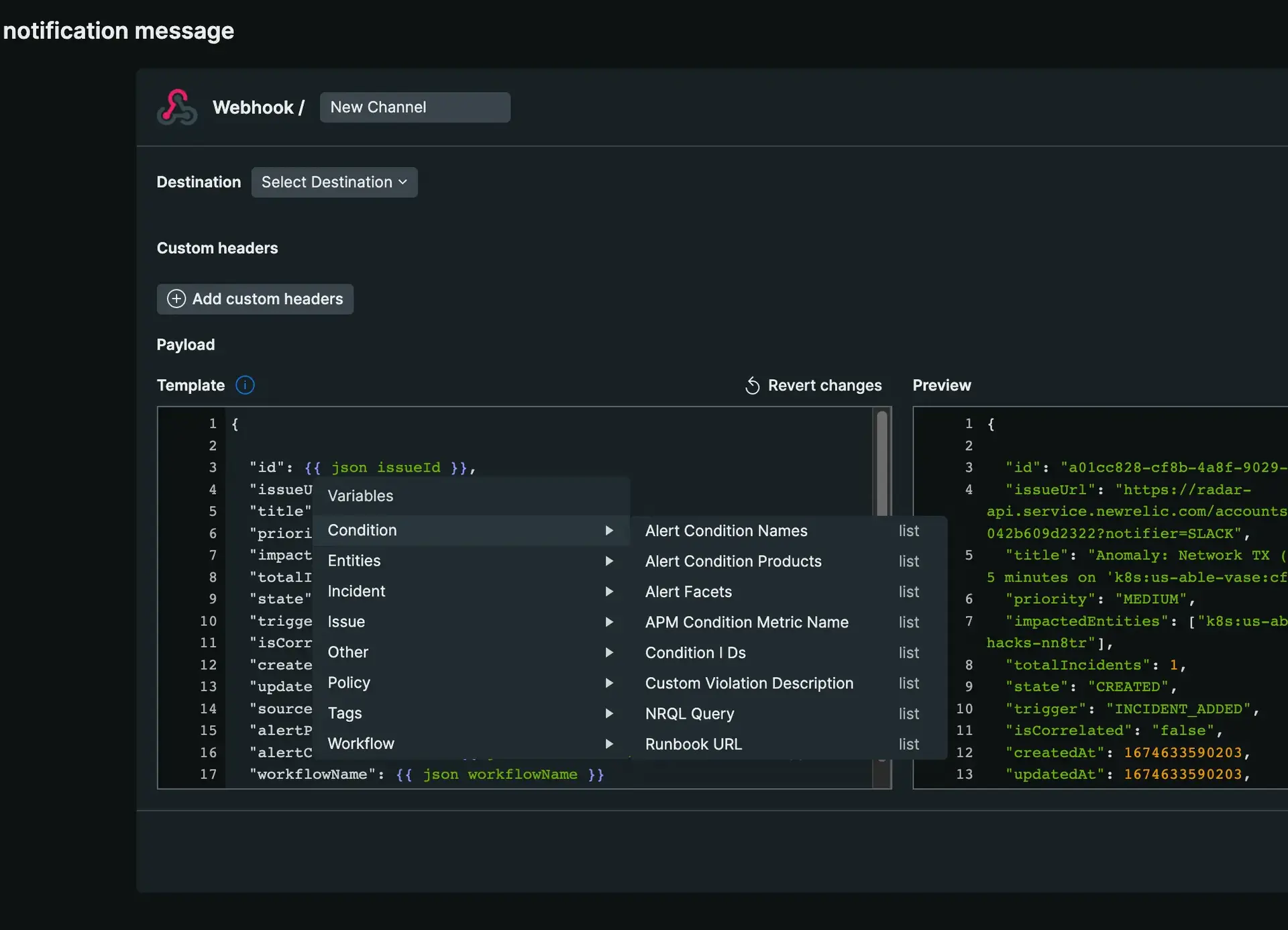Choose Alert Condition Names variable
The width and height of the screenshot is (1288, 930).
point(727,531)
